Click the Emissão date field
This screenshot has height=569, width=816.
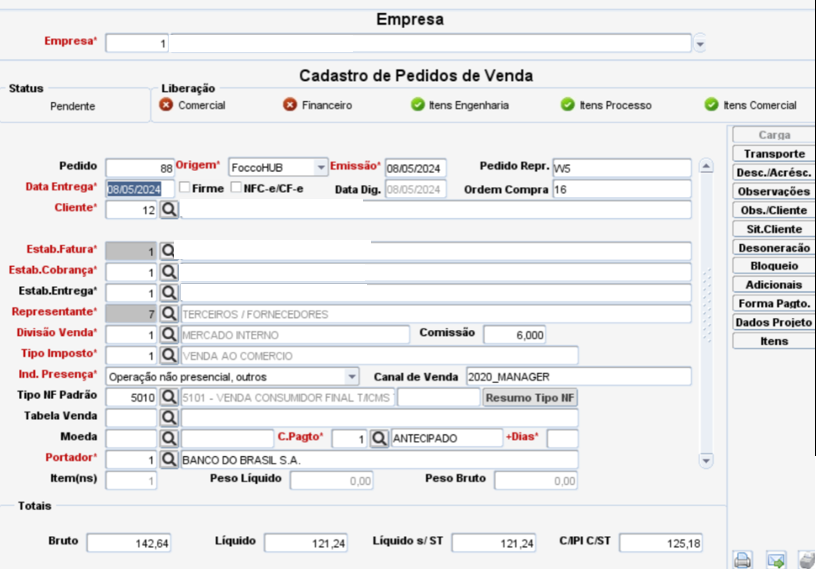tap(415, 168)
